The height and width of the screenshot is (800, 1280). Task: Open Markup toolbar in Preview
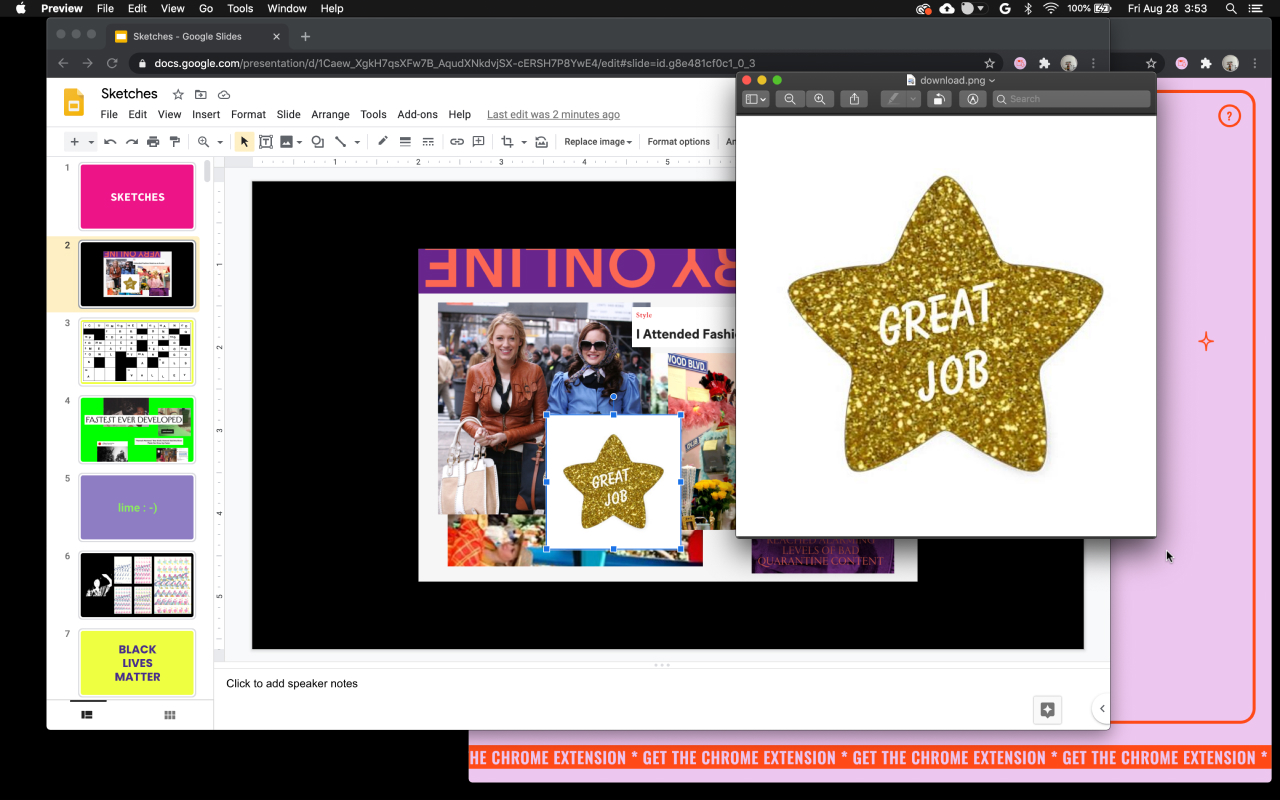[972, 99]
